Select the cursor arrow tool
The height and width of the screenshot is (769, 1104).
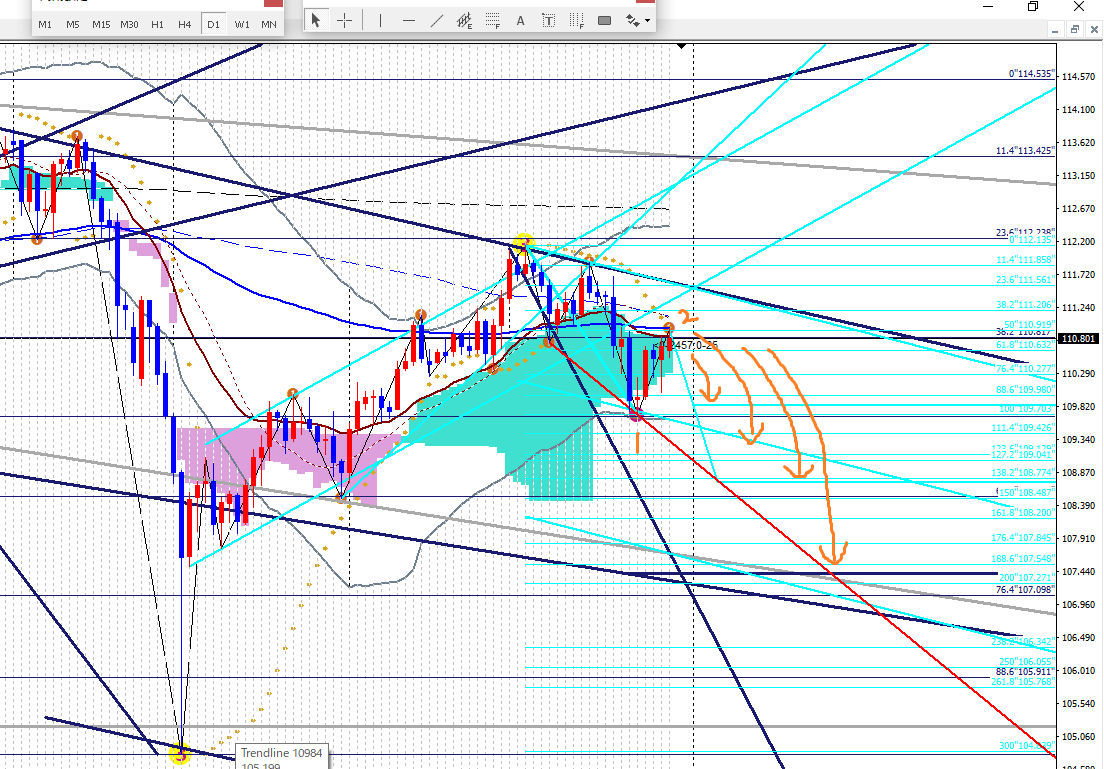315,20
